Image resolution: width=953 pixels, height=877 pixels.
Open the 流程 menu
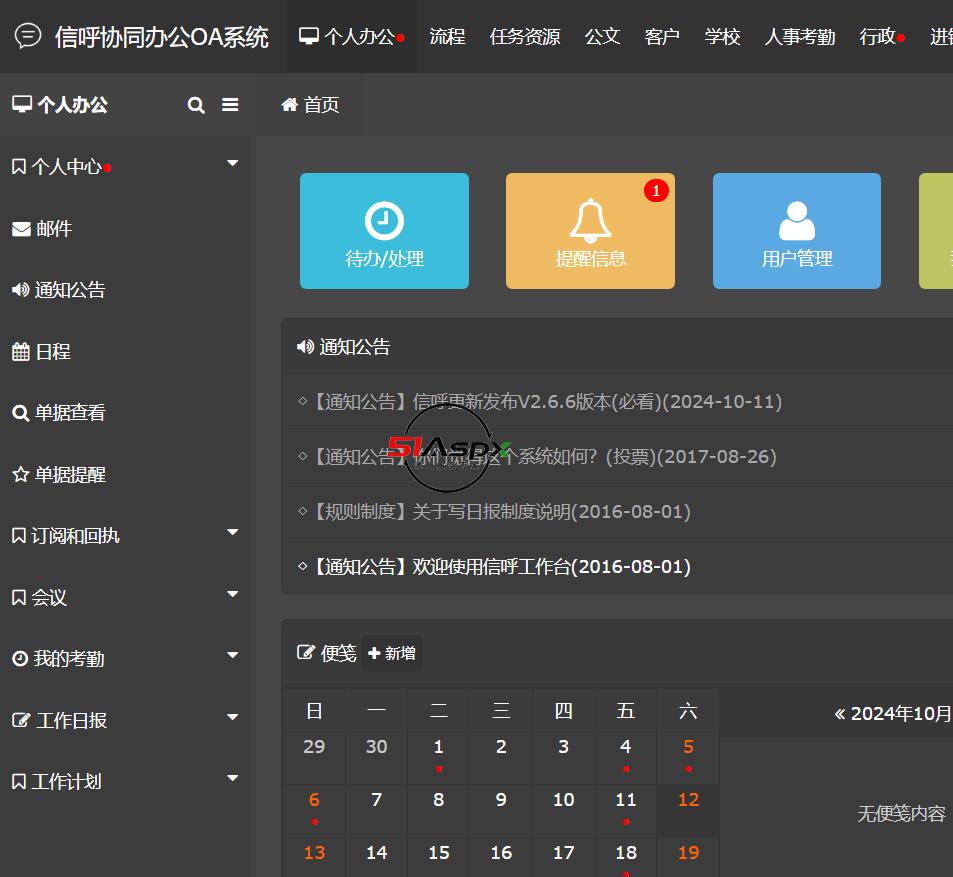tap(447, 36)
